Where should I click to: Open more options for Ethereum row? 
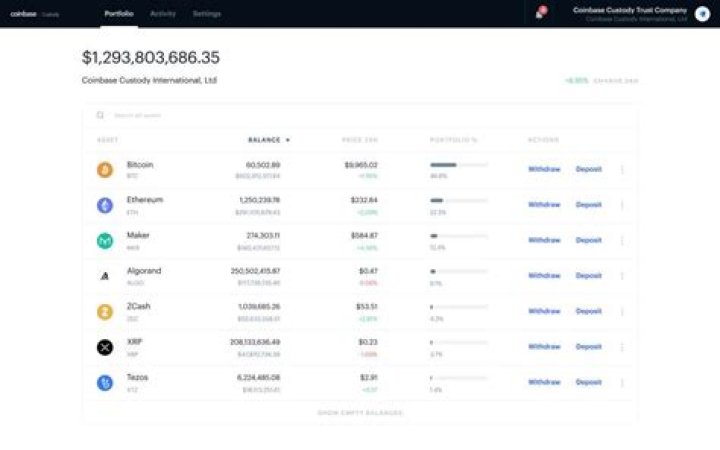[x=622, y=205]
